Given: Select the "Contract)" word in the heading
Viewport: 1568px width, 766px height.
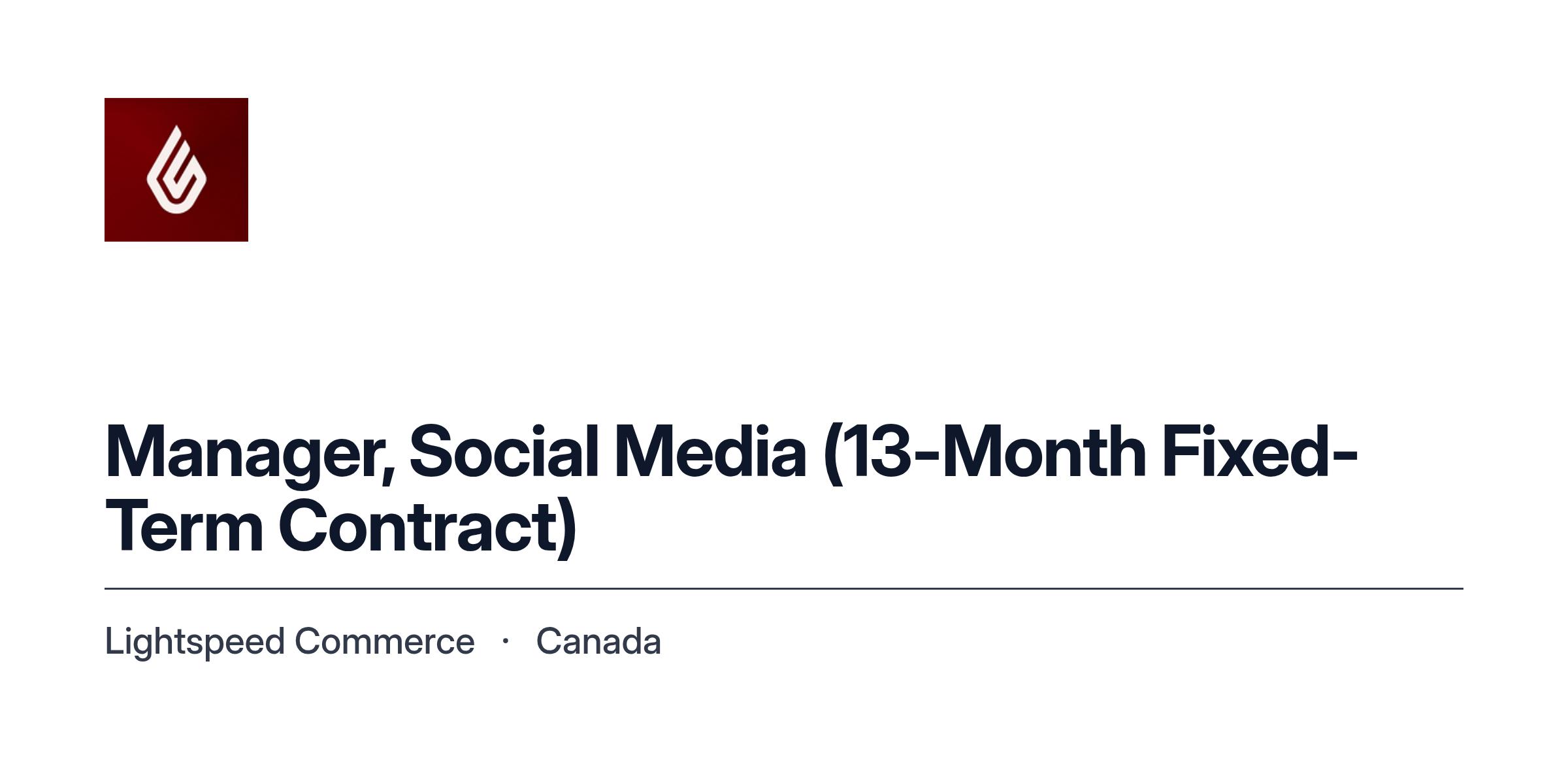Looking at the screenshot, I should click(429, 528).
